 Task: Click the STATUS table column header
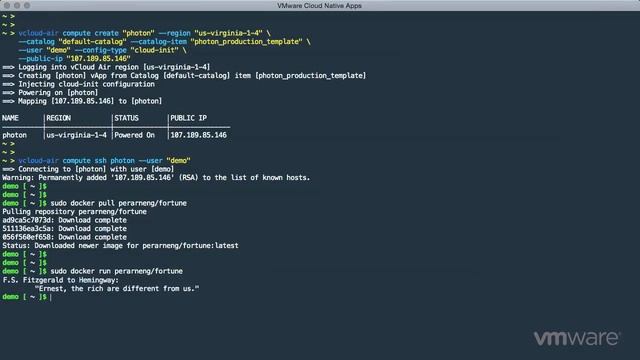[127, 118]
